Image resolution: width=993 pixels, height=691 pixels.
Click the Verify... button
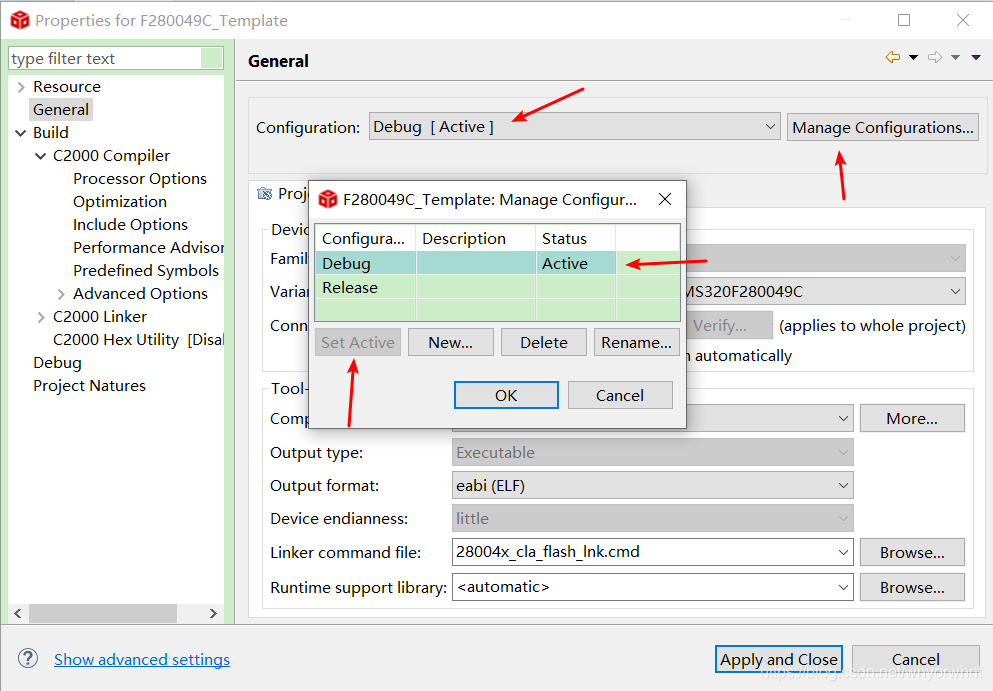point(728,325)
